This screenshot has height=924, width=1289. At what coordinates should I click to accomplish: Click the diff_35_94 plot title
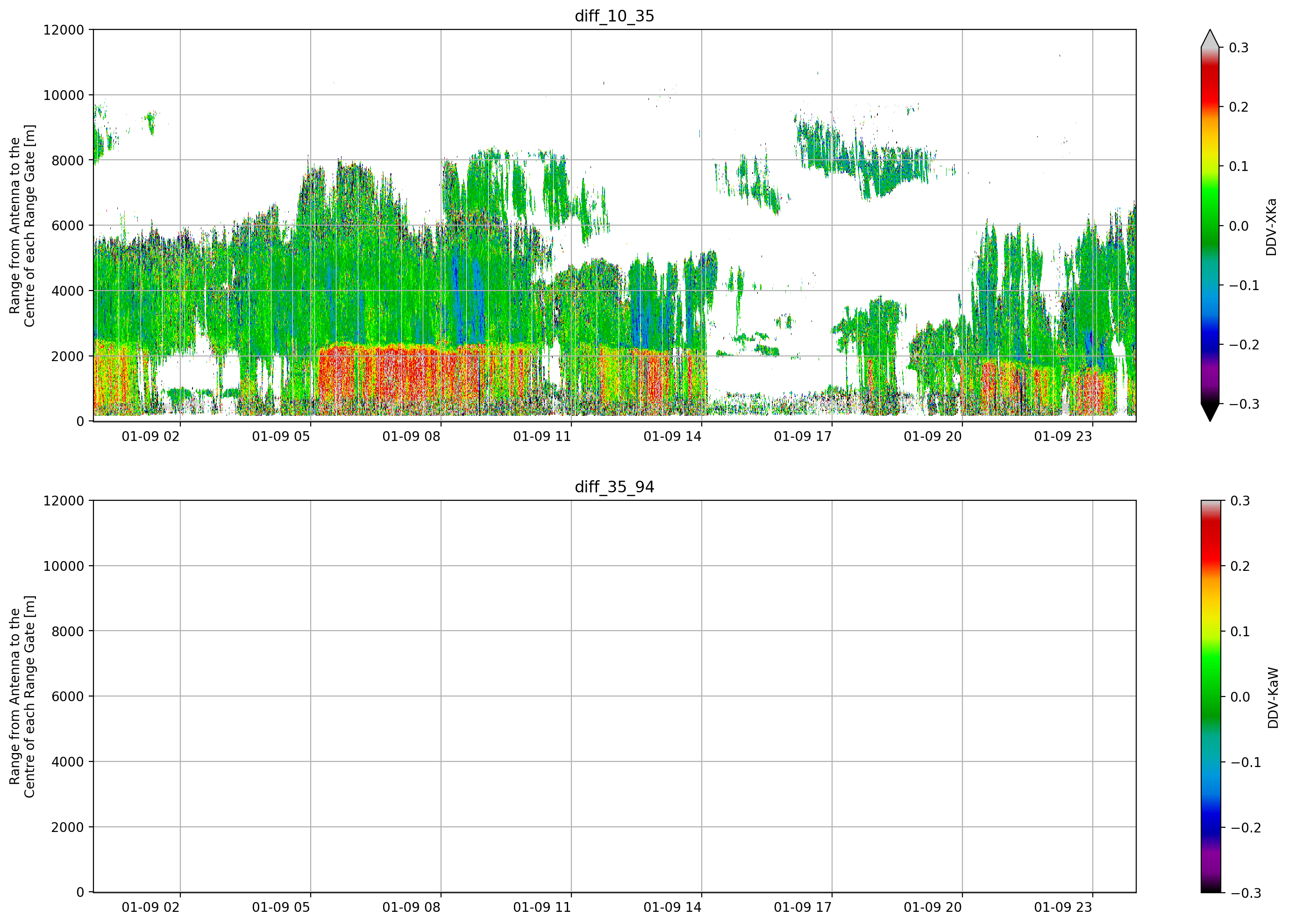click(614, 487)
